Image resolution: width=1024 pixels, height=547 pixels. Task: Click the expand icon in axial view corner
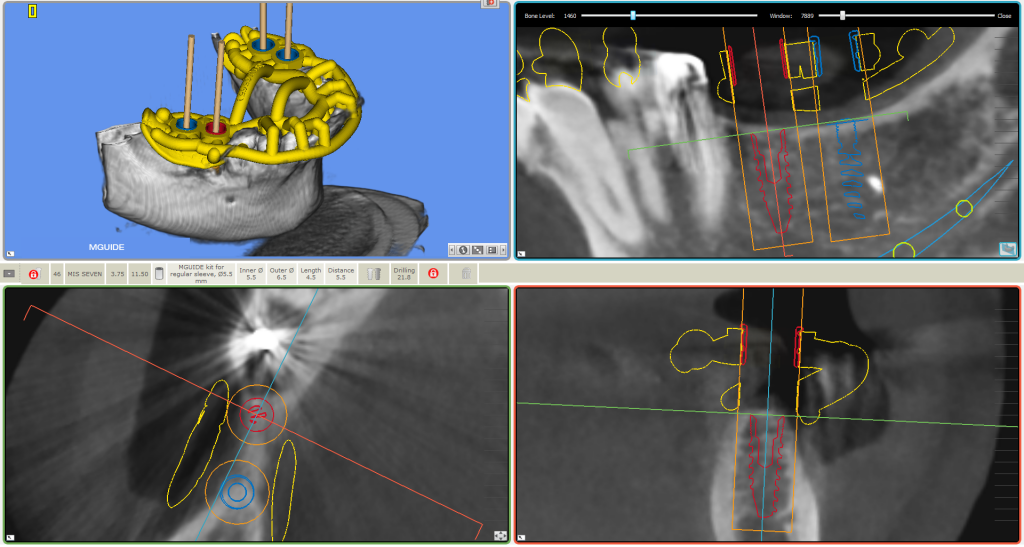click(x=499, y=535)
